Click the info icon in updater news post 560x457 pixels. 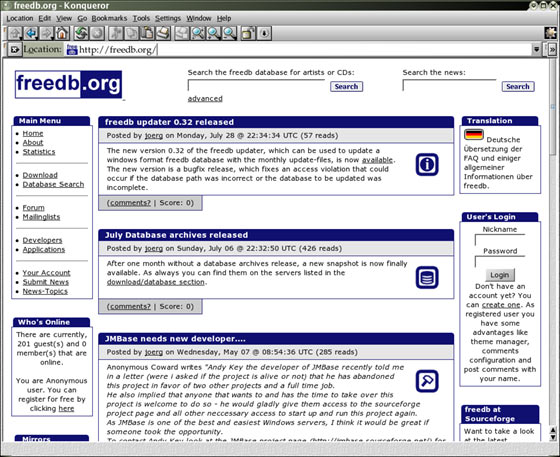pyautogui.click(x=427, y=164)
